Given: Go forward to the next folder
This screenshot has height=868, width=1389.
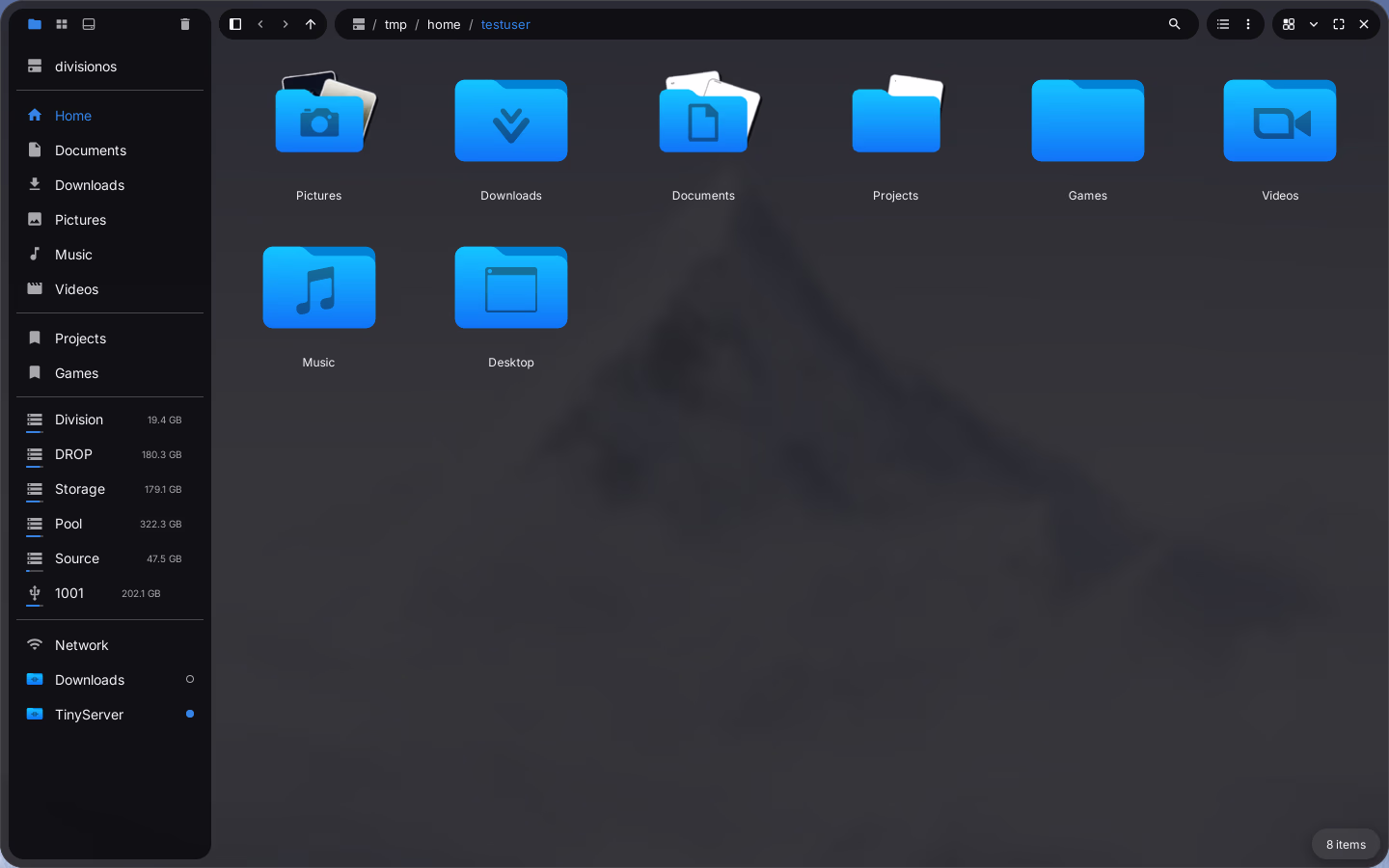Looking at the screenshot, I should click(x=286, y=24).
